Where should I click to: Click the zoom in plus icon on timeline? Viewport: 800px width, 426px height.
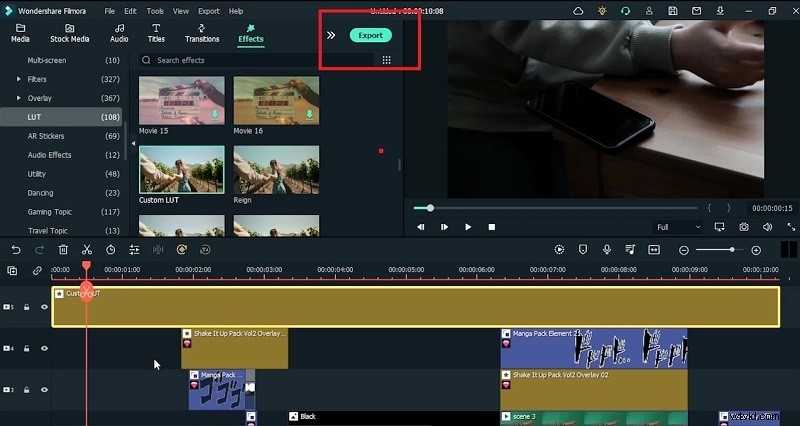click(755, 249)
